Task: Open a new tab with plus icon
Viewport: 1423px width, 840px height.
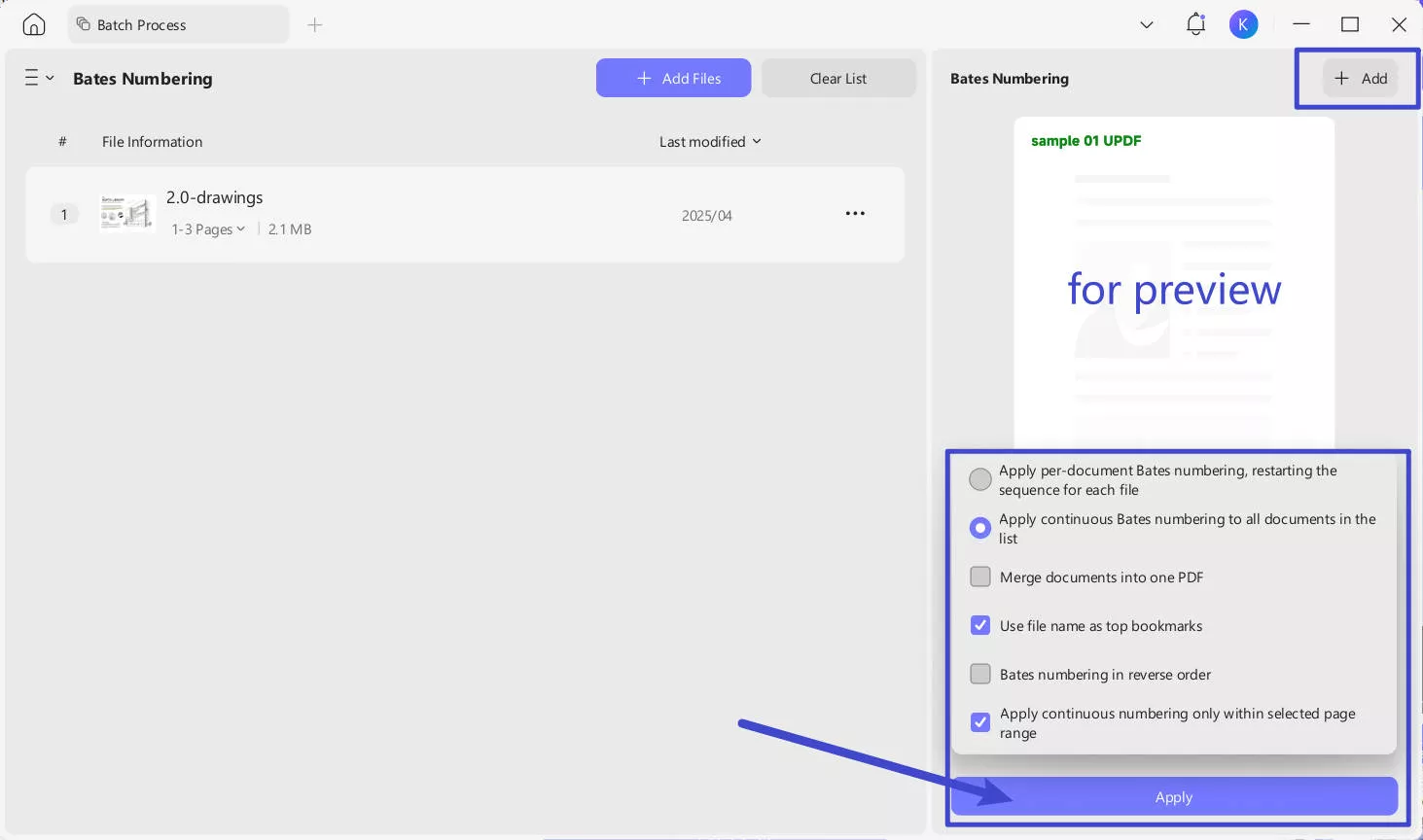Action: [x=314, y=25]
